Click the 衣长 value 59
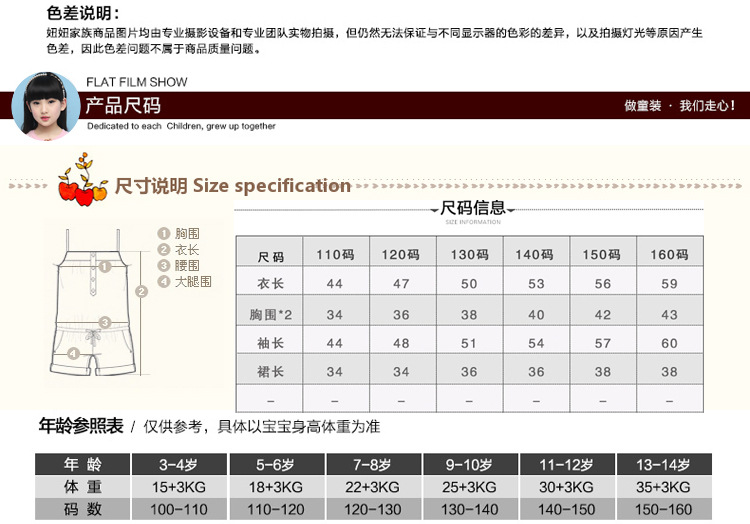The width and height of the screenshot is (750, 524). (669, 284)
